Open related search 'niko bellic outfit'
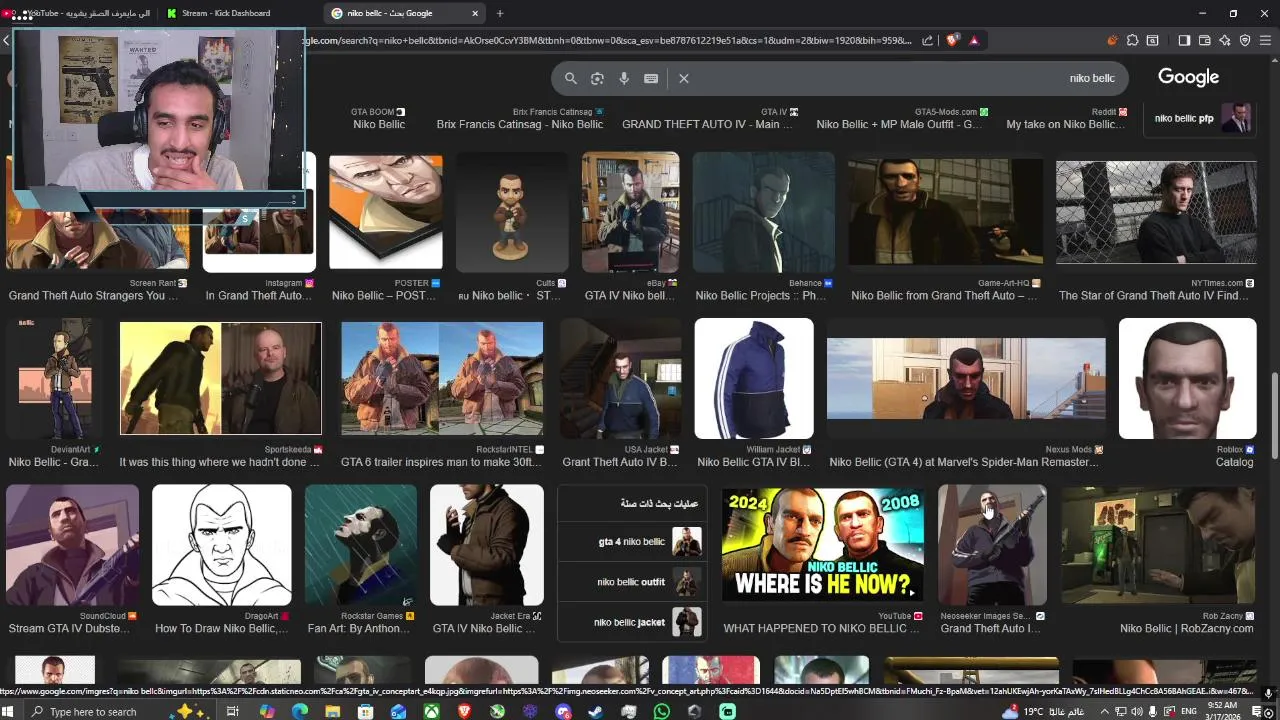 (x=631, y=582)
